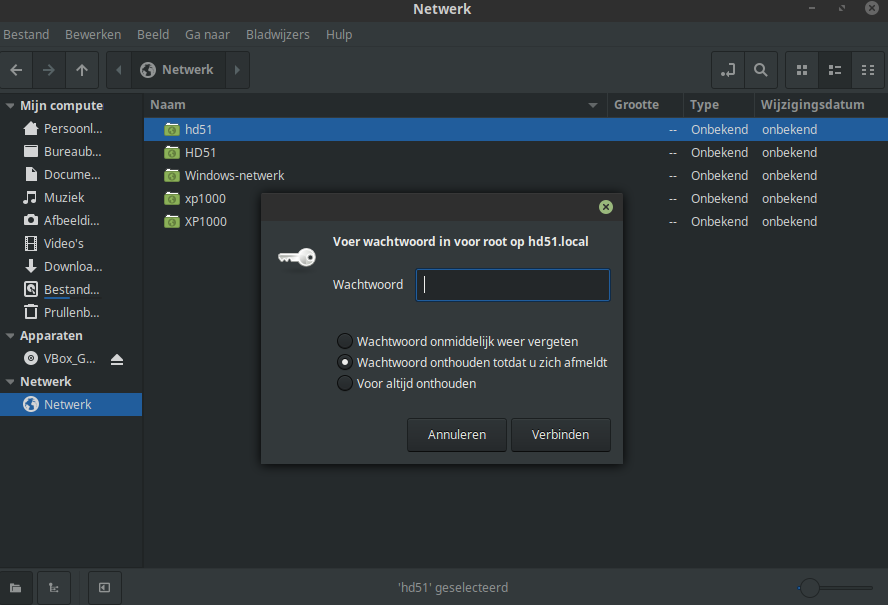The width and height of the screenshot is (888, 605).
Task: Select forget password immediately option
Action: click(344, 341)
